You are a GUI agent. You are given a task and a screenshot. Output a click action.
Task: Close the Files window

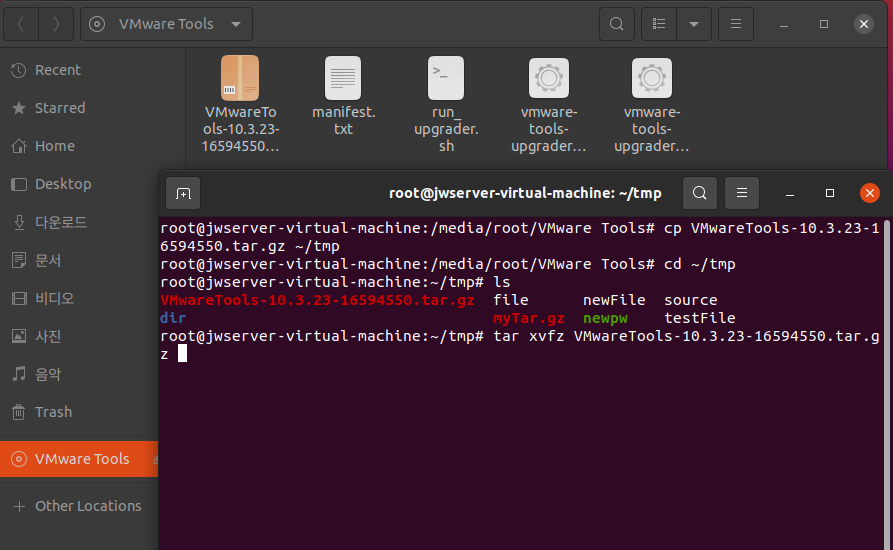coord(863,24)
